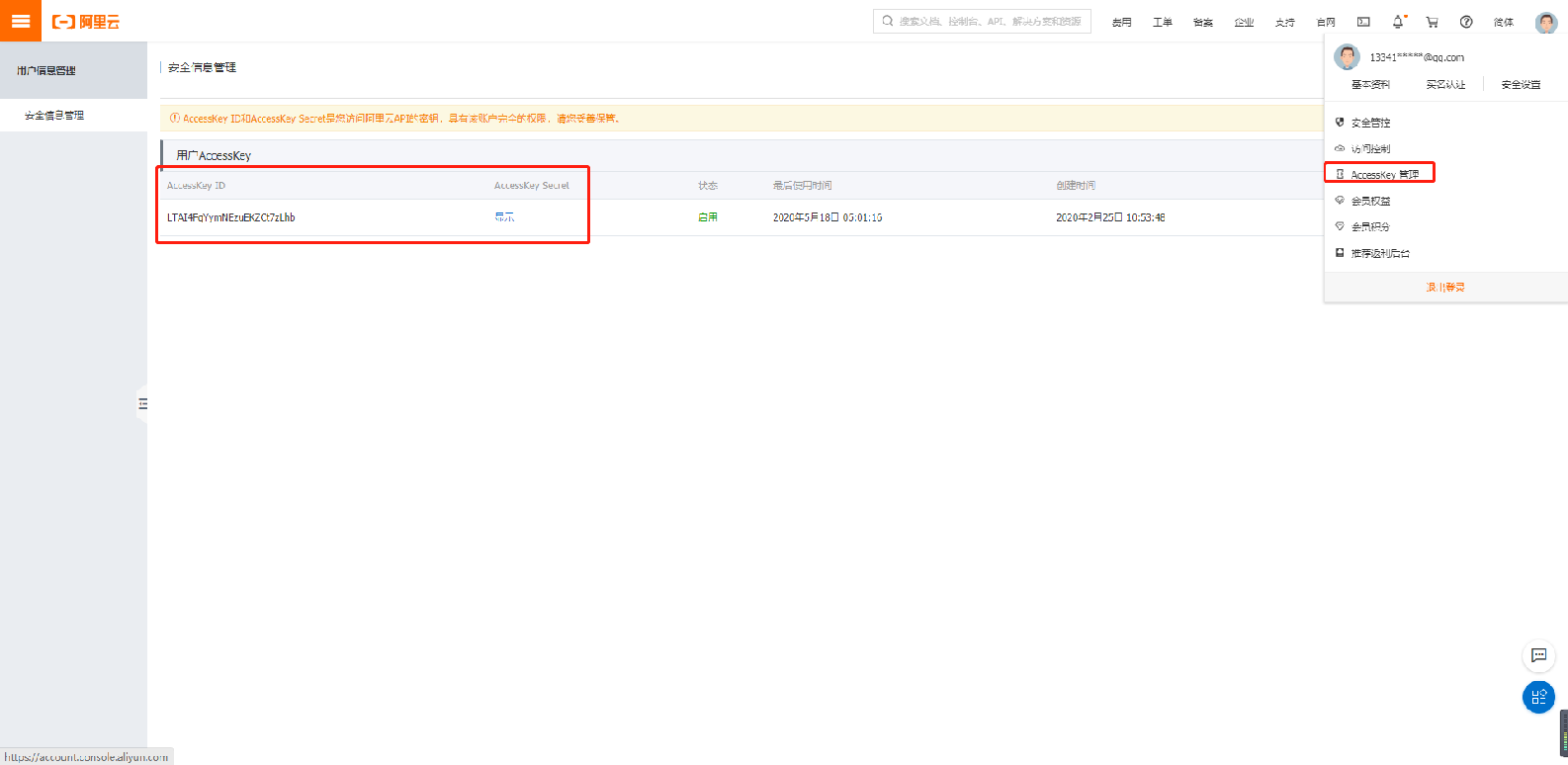
Task: Click the orange AccessKey warning notice
Action: coord(401,119)
